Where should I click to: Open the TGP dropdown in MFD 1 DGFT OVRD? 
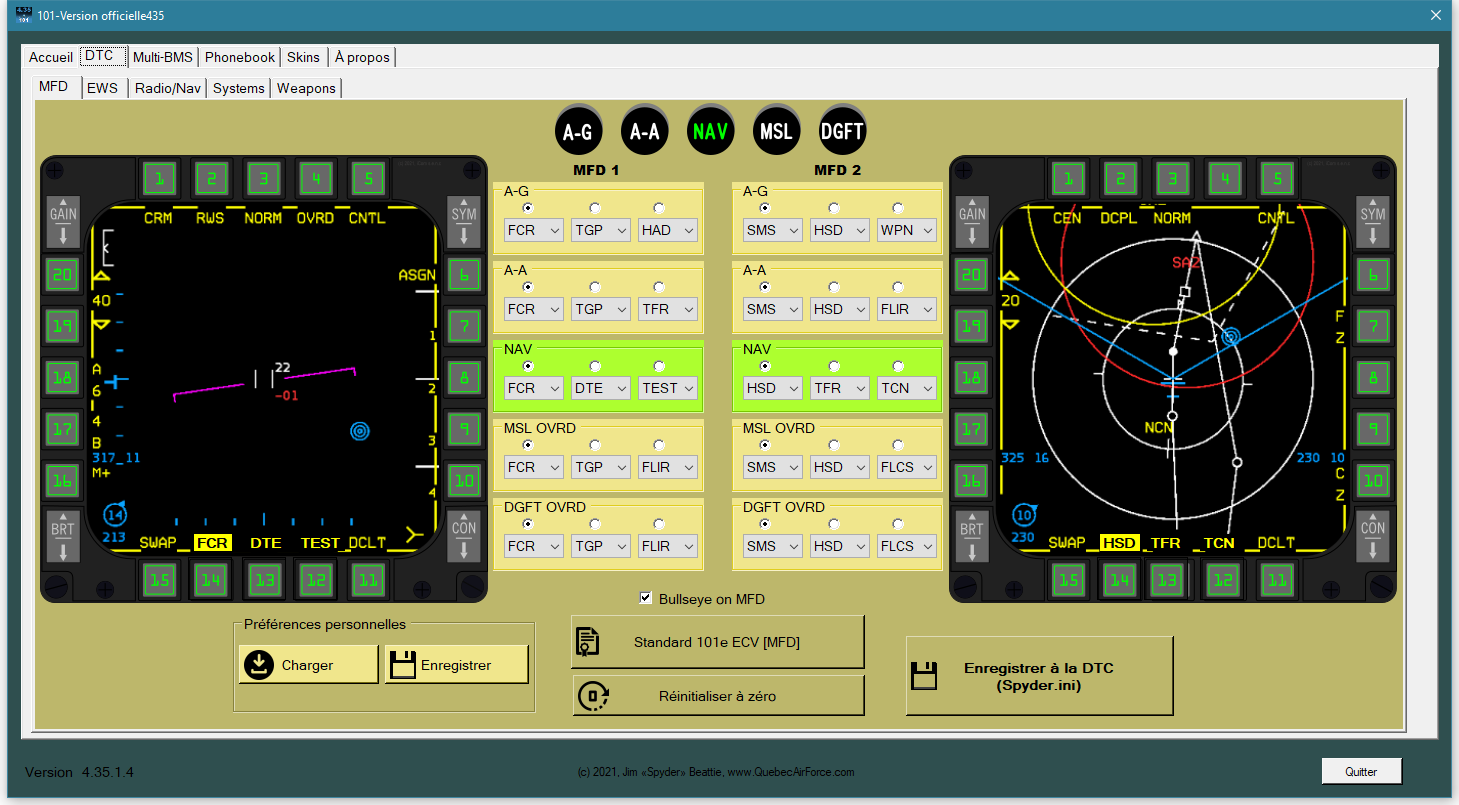tap(601, 546)
